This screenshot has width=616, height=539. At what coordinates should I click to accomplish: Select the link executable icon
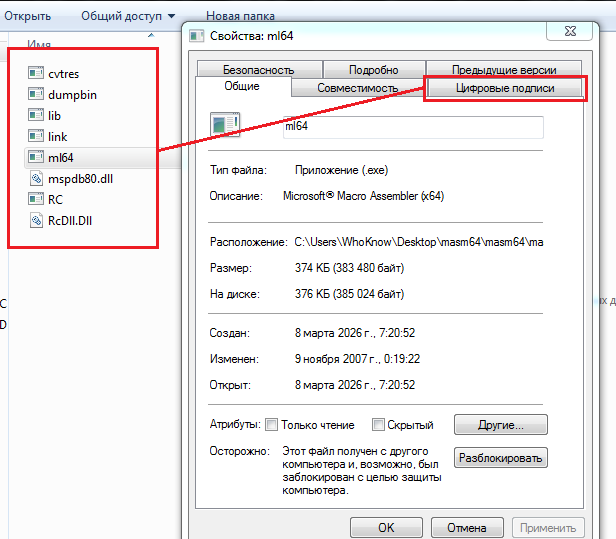(x=36, y=136)
